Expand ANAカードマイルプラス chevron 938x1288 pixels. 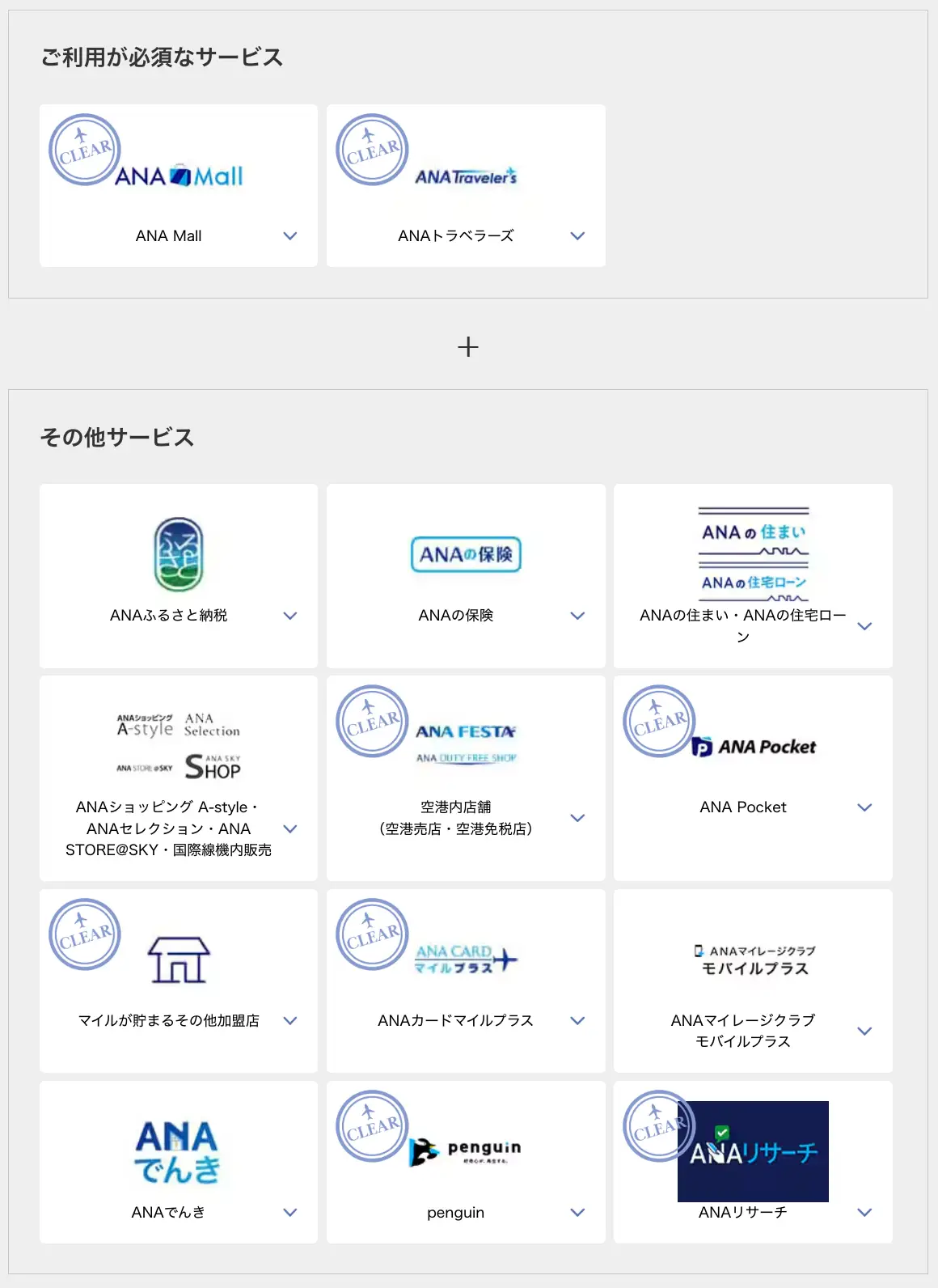point(577,1021)
